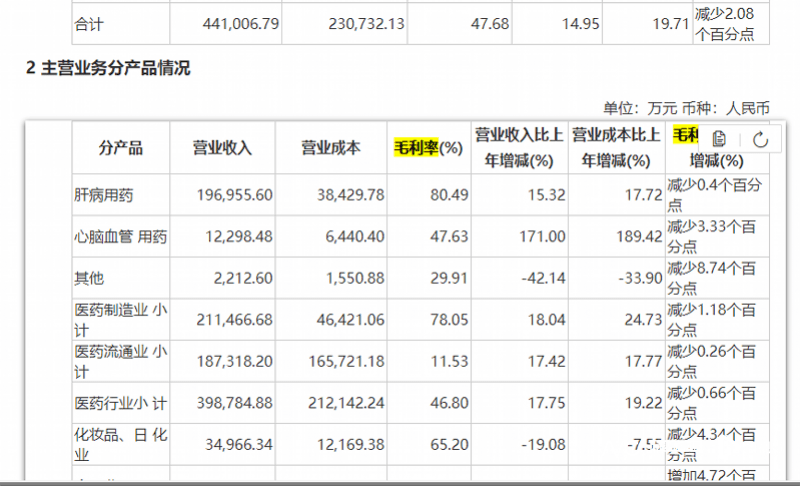
Task: Click the 医药制造业 小计 row label
Action: pyautogui.click(x=120, y=320)
